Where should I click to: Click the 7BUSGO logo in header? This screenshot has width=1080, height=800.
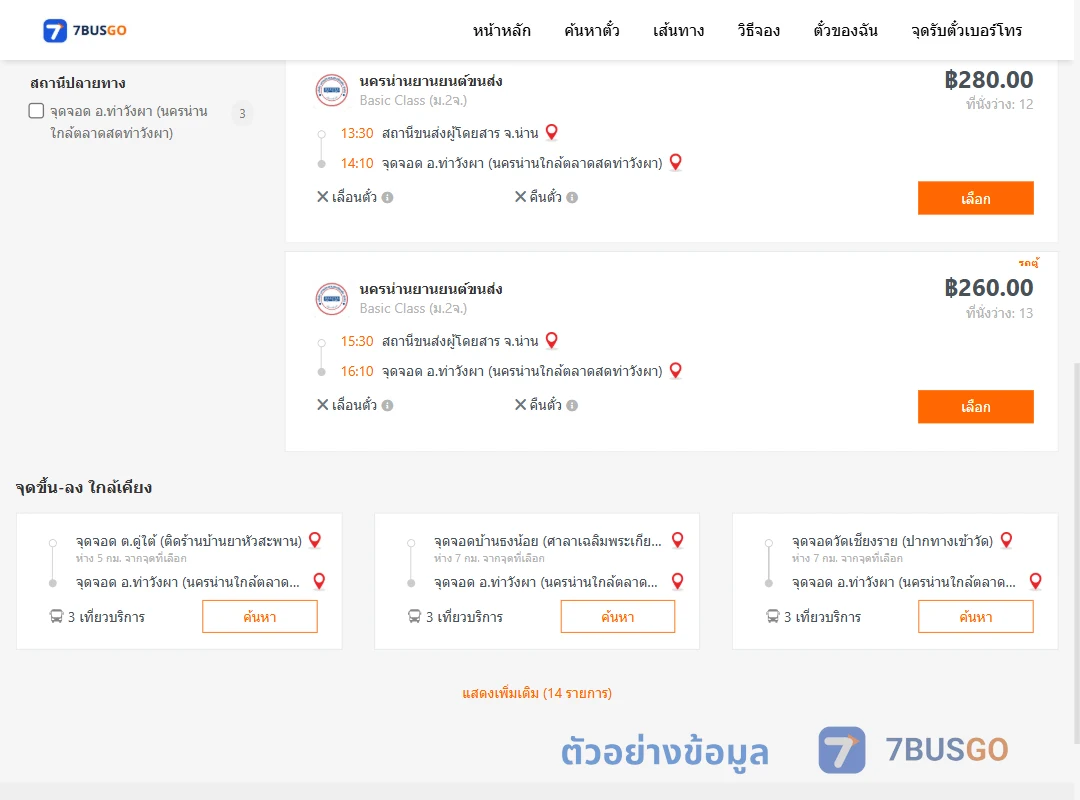click(x=85, y=30)
